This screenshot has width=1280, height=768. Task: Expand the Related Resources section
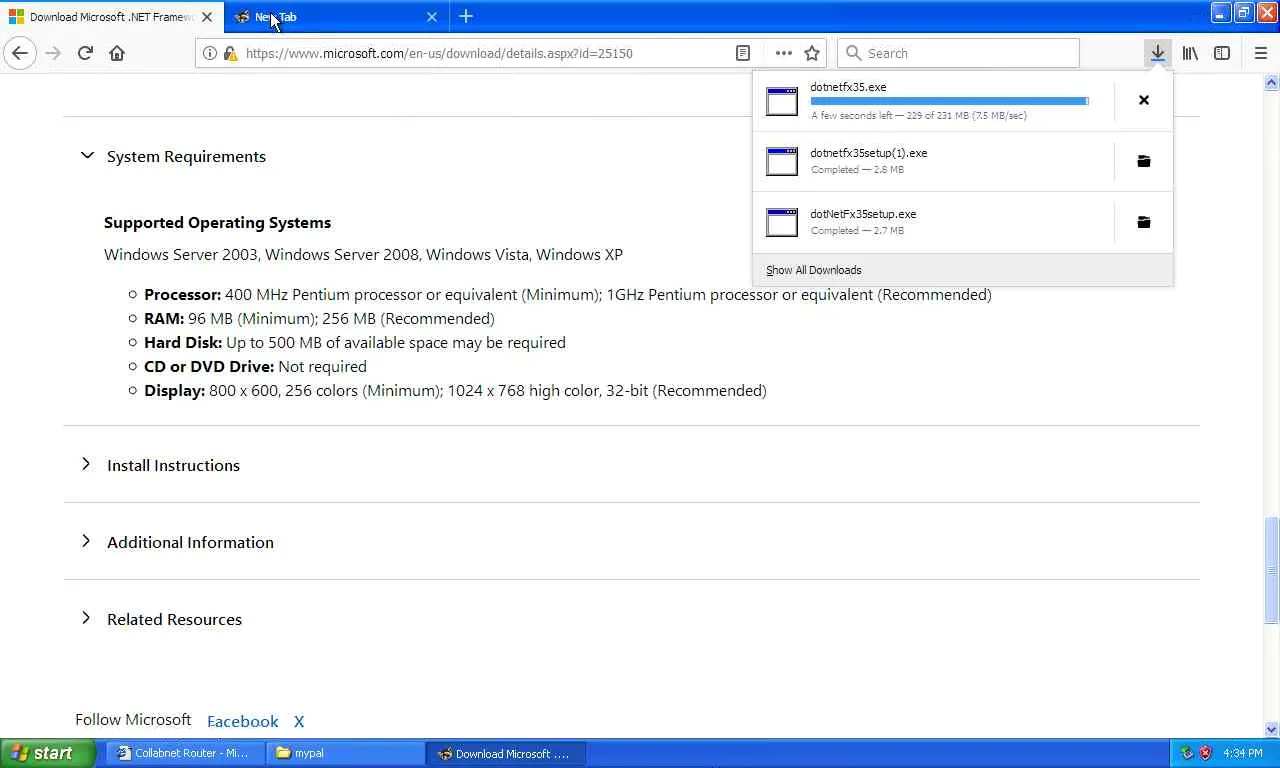pyautogui.click(x=86, y=618)
